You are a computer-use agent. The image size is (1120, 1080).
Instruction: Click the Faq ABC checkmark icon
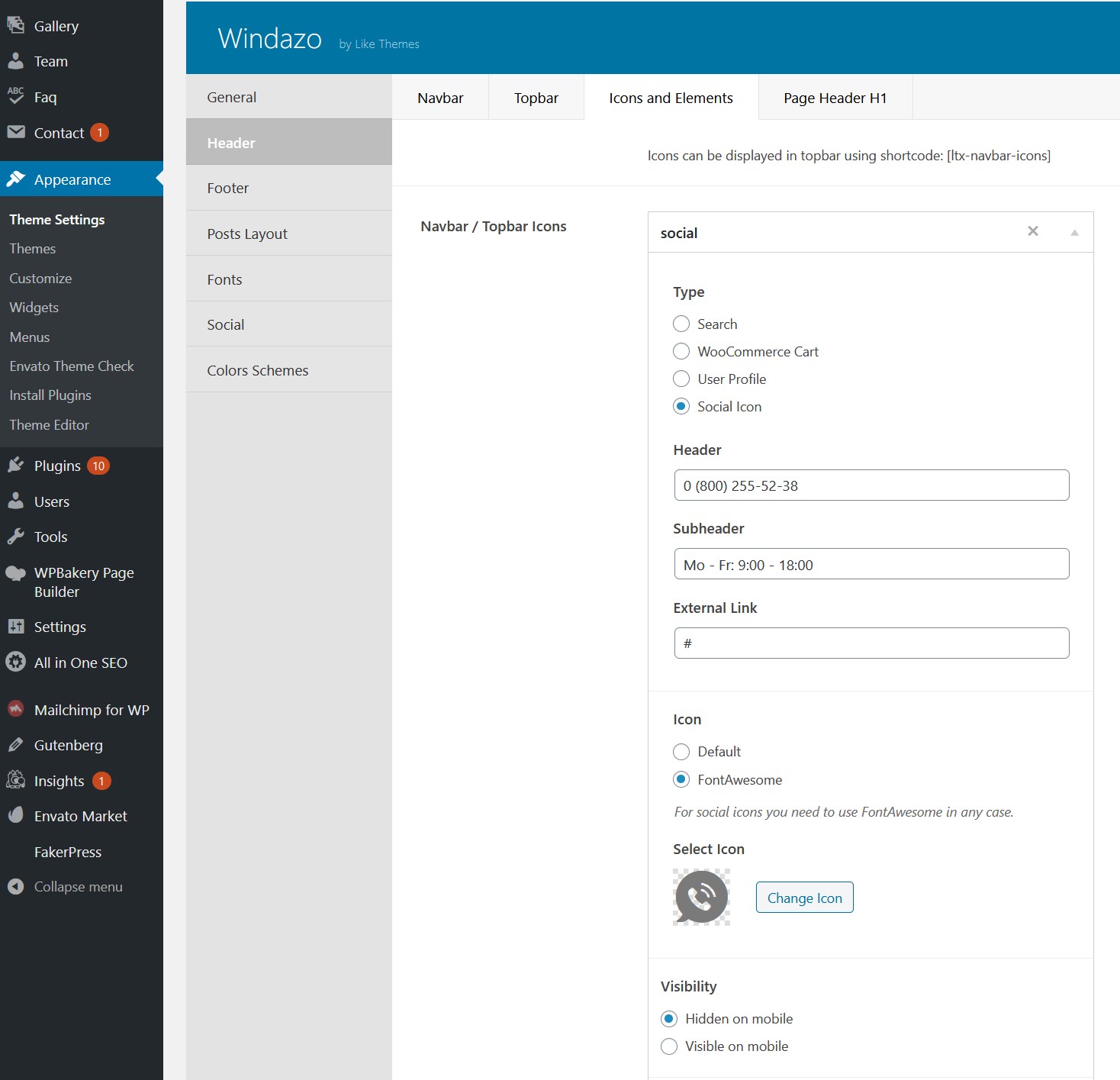15,96
